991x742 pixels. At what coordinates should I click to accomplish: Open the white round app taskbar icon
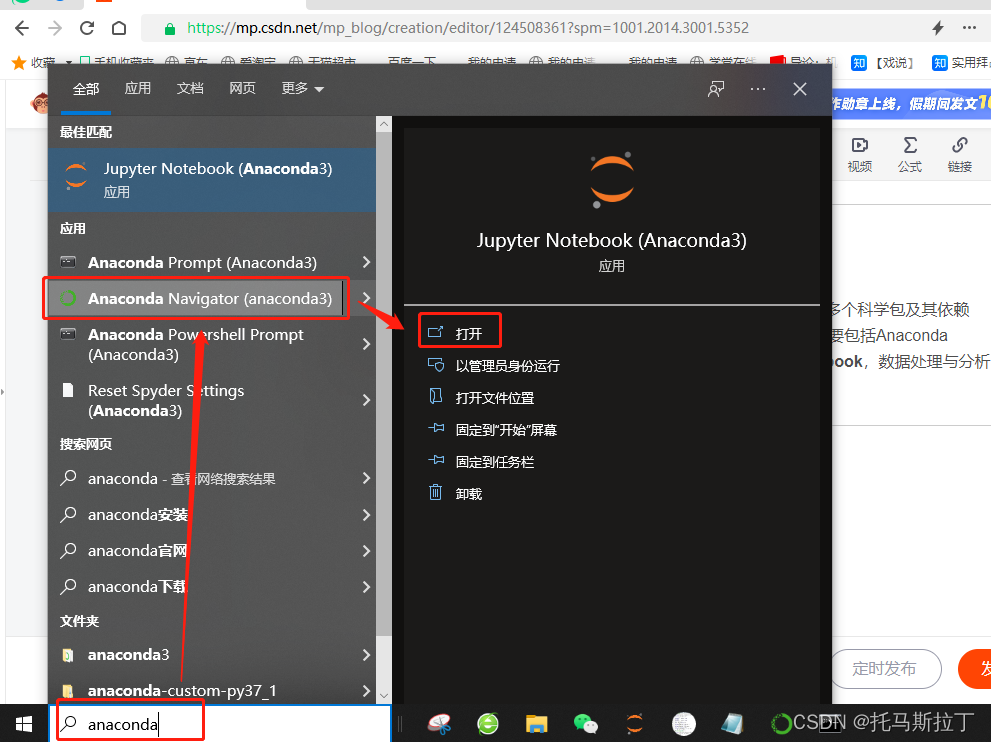tap(683, 724)
